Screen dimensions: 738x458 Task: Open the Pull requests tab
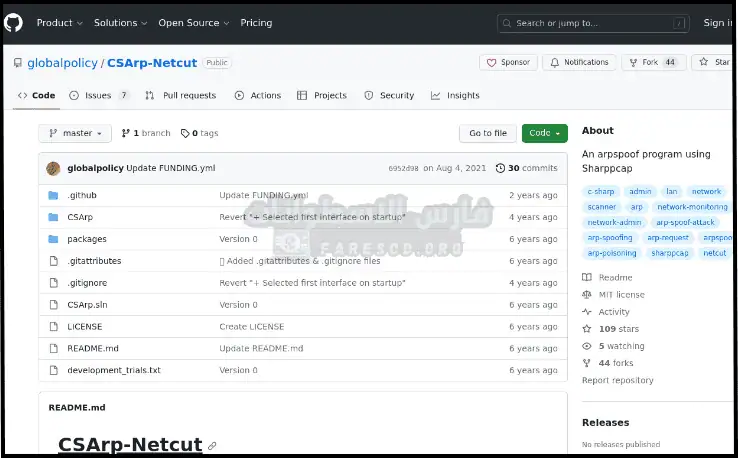181,95
